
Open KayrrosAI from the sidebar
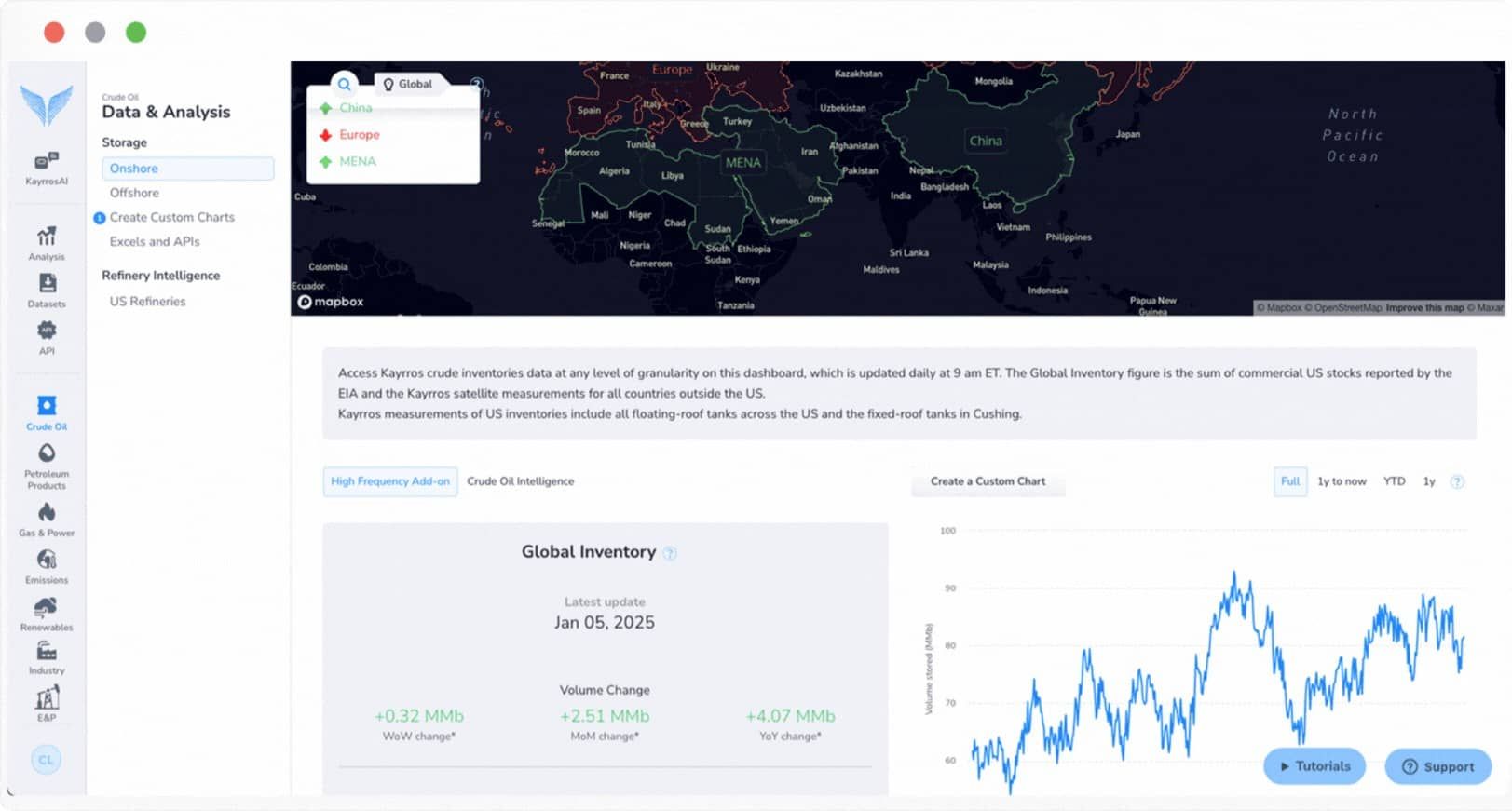tap(47, 168)
